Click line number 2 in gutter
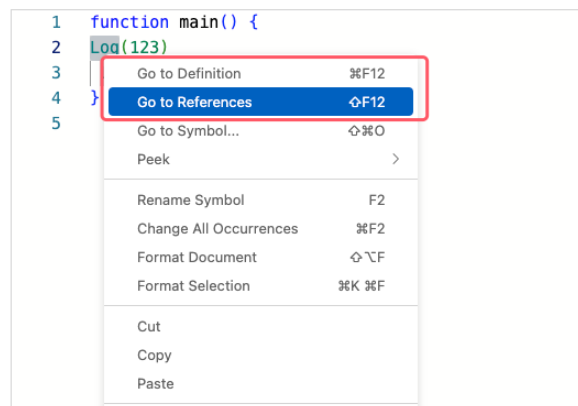 (56, 48)
